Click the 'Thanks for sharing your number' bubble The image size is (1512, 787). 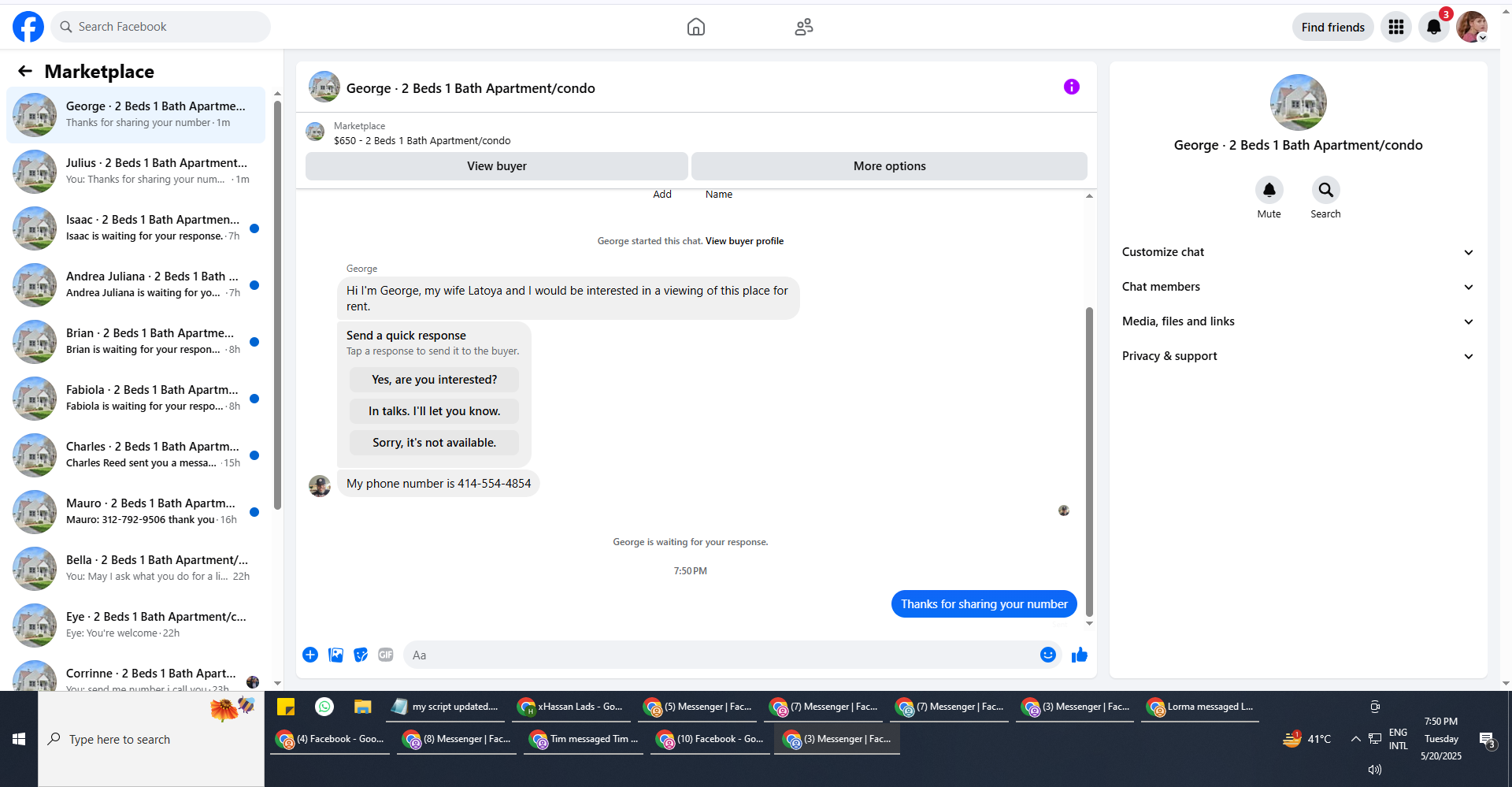coord(984,604)
